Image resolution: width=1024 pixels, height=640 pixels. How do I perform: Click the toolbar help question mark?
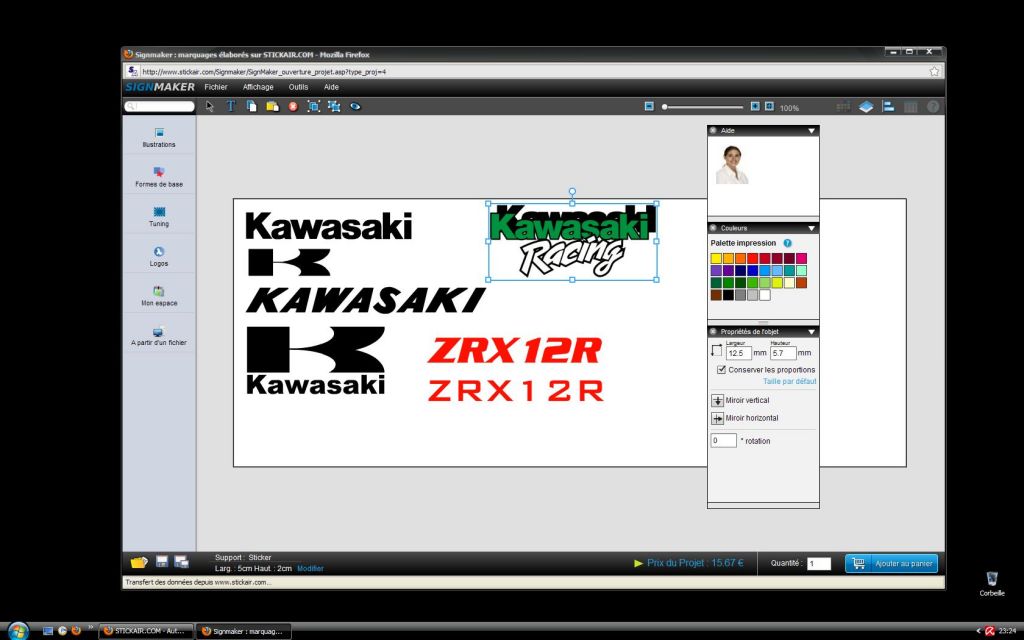[933, 106]
